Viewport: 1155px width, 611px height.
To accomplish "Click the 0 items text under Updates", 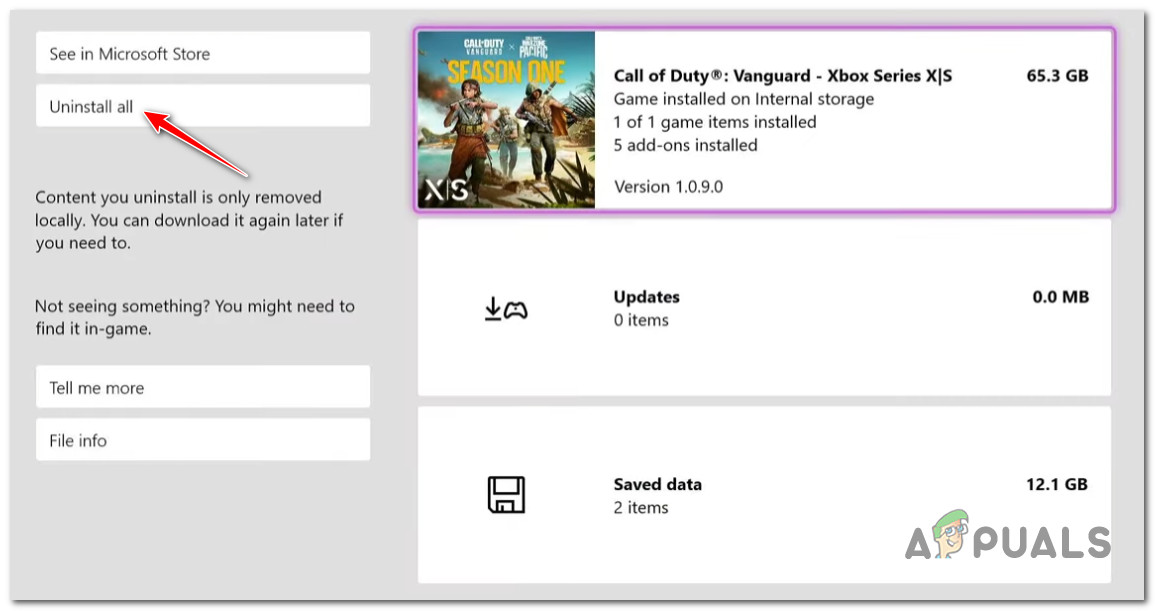I will pos(641,320).
